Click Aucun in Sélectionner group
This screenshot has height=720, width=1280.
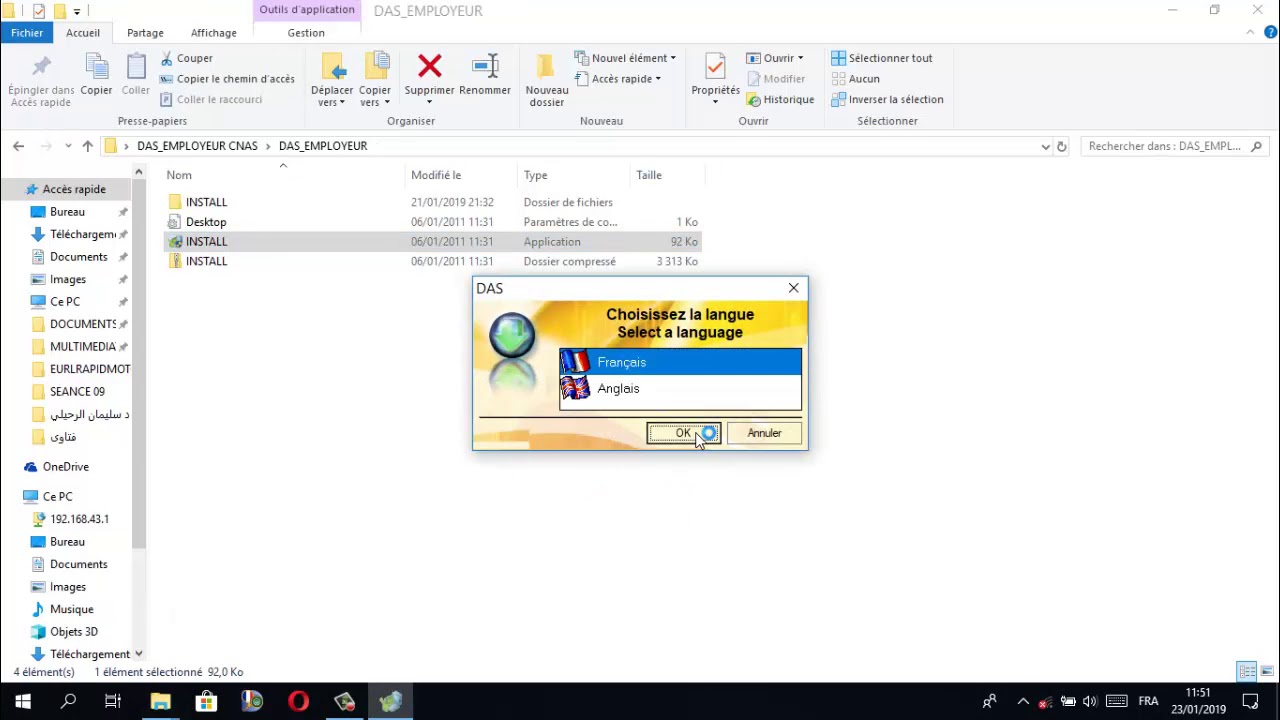click(856, 79)
